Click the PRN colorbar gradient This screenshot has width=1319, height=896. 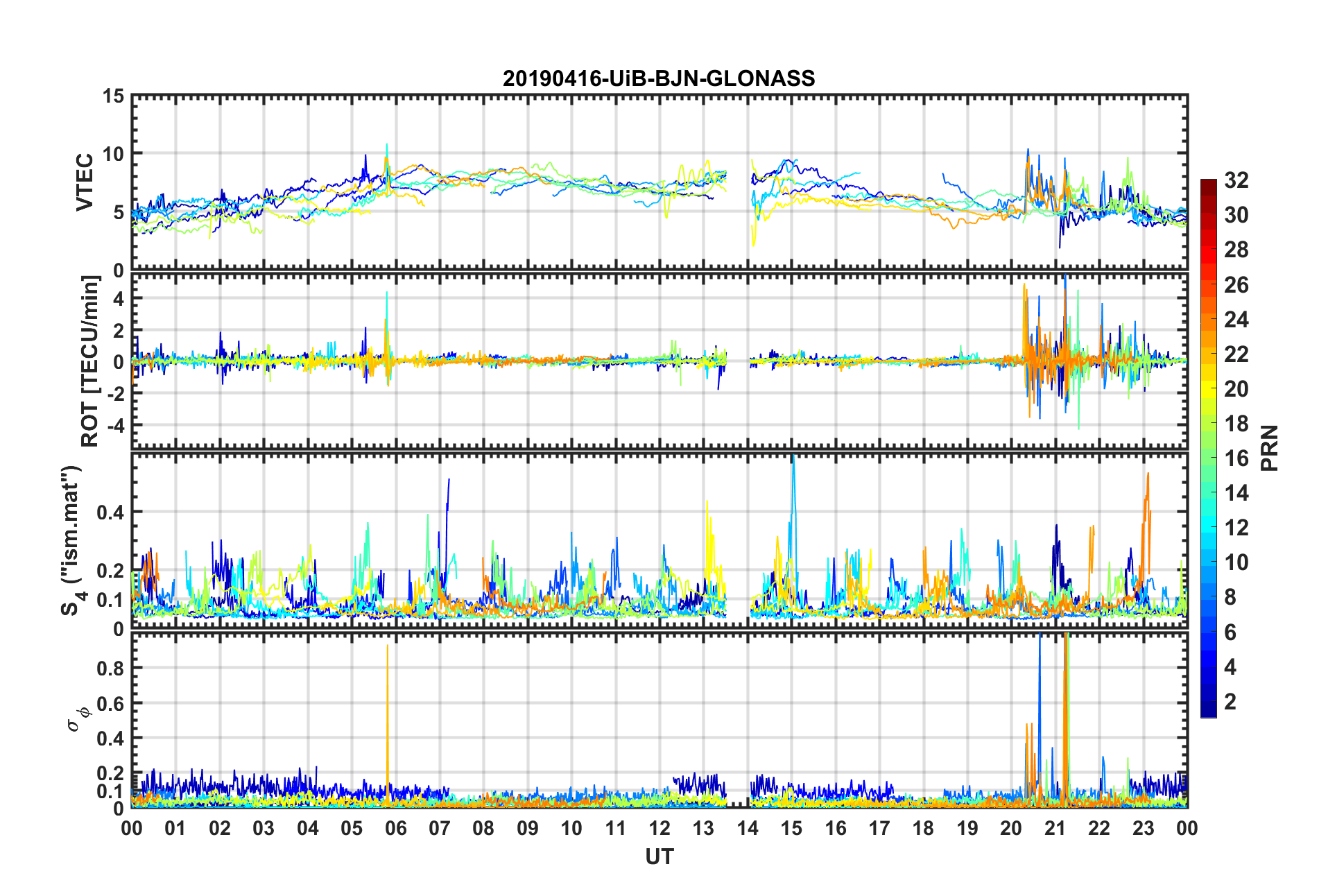coord(1208,448)
